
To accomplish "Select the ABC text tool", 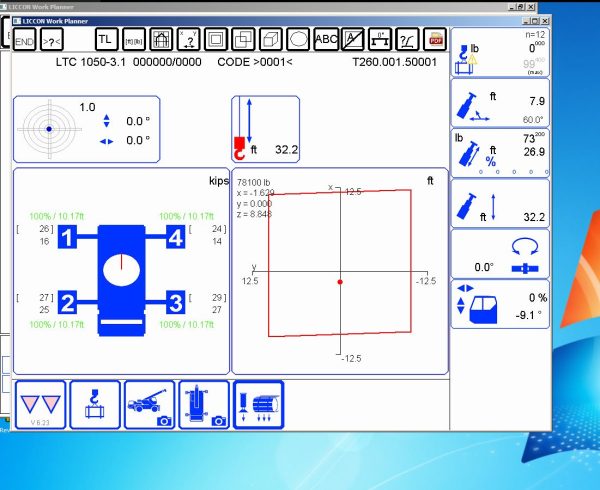I will coord(326,39).
